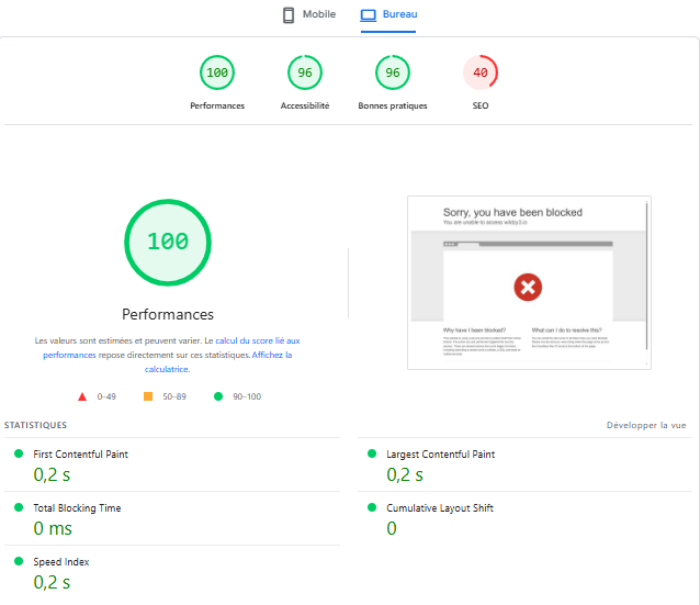Click the Bonnes pratiques score gauge

point(392,72)
